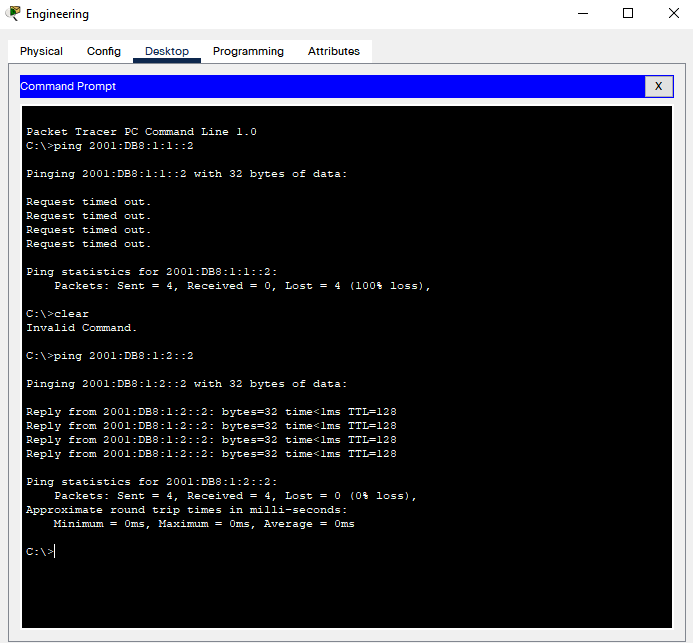Switch to the Physical tab
The image size is (693, 643).
(x=41, y=51)
